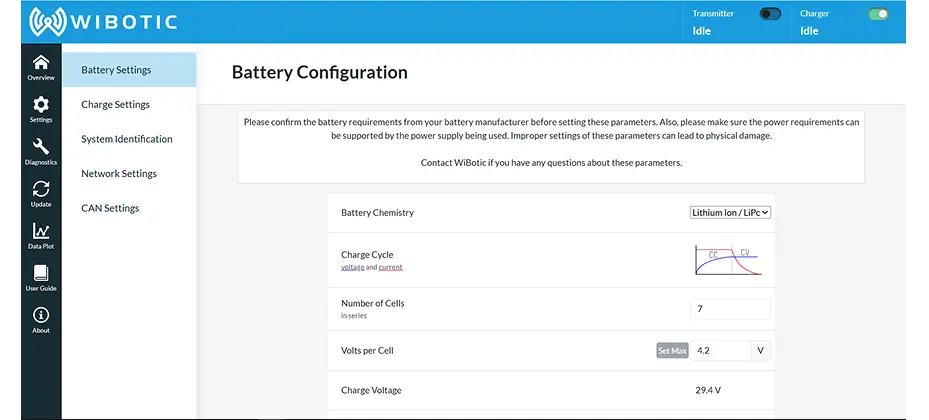Click the Number of Cells input field

(x=730, y=309)
